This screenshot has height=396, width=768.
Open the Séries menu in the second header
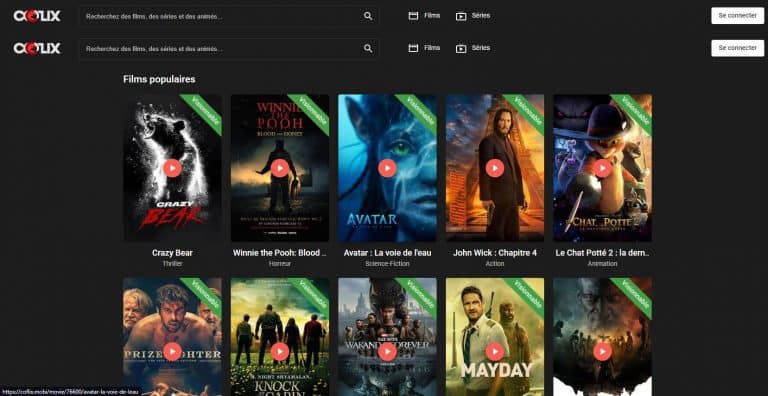tap(480, 48)
